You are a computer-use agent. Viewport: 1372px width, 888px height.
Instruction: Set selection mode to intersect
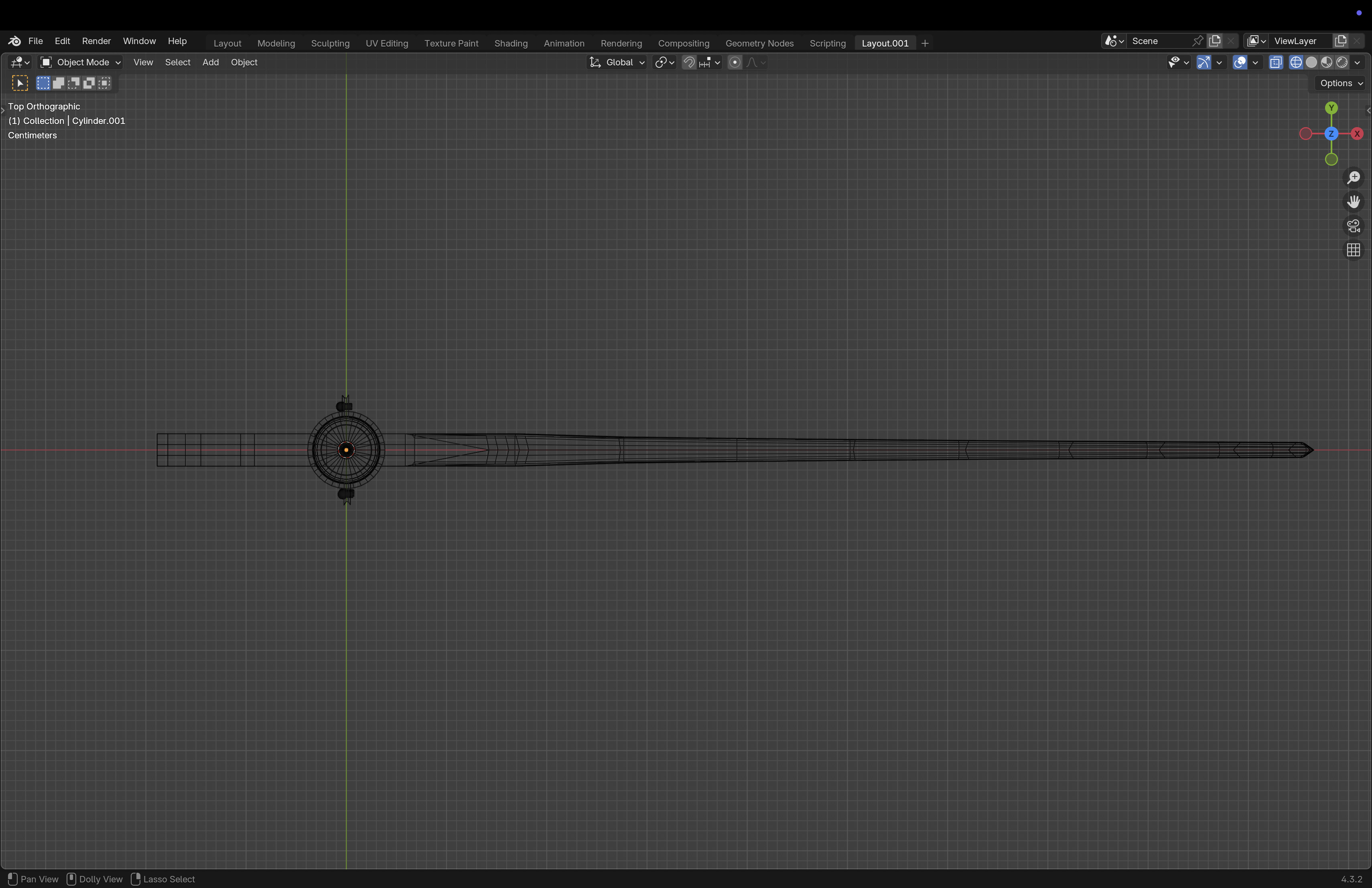(104, 83)
